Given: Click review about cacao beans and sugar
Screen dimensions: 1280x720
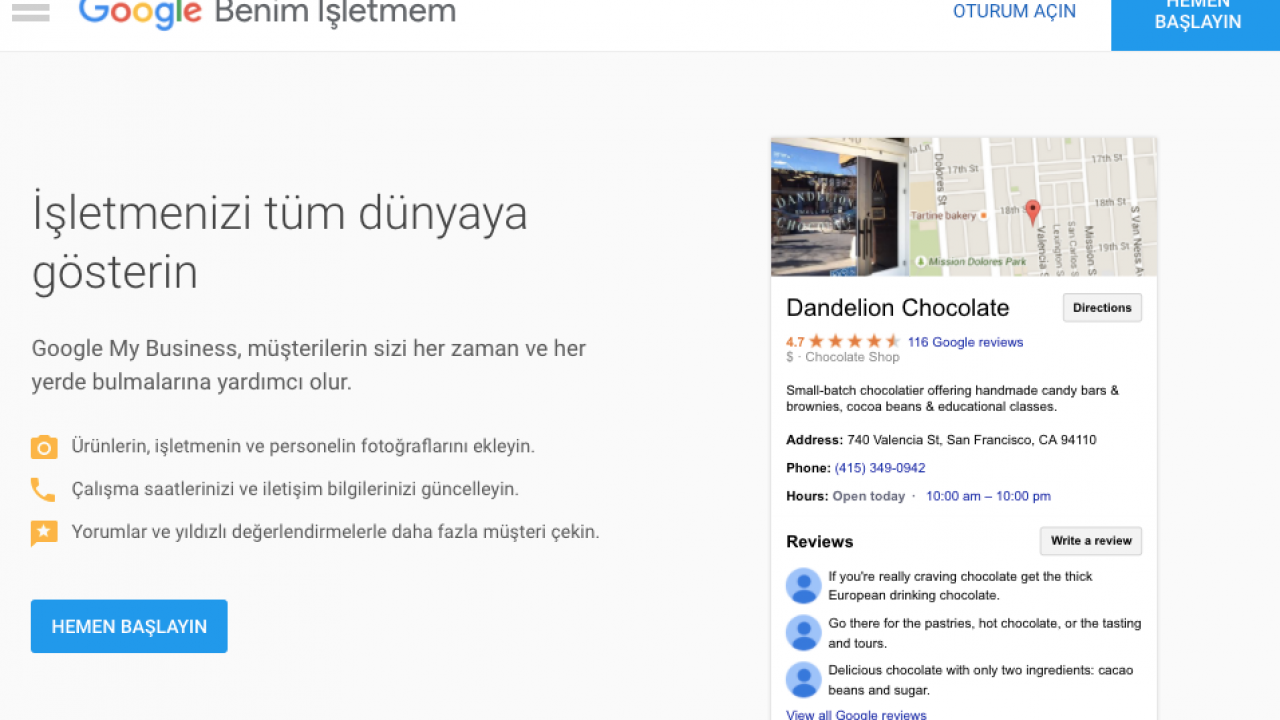Looking at the screenshot, I should 980,680.
